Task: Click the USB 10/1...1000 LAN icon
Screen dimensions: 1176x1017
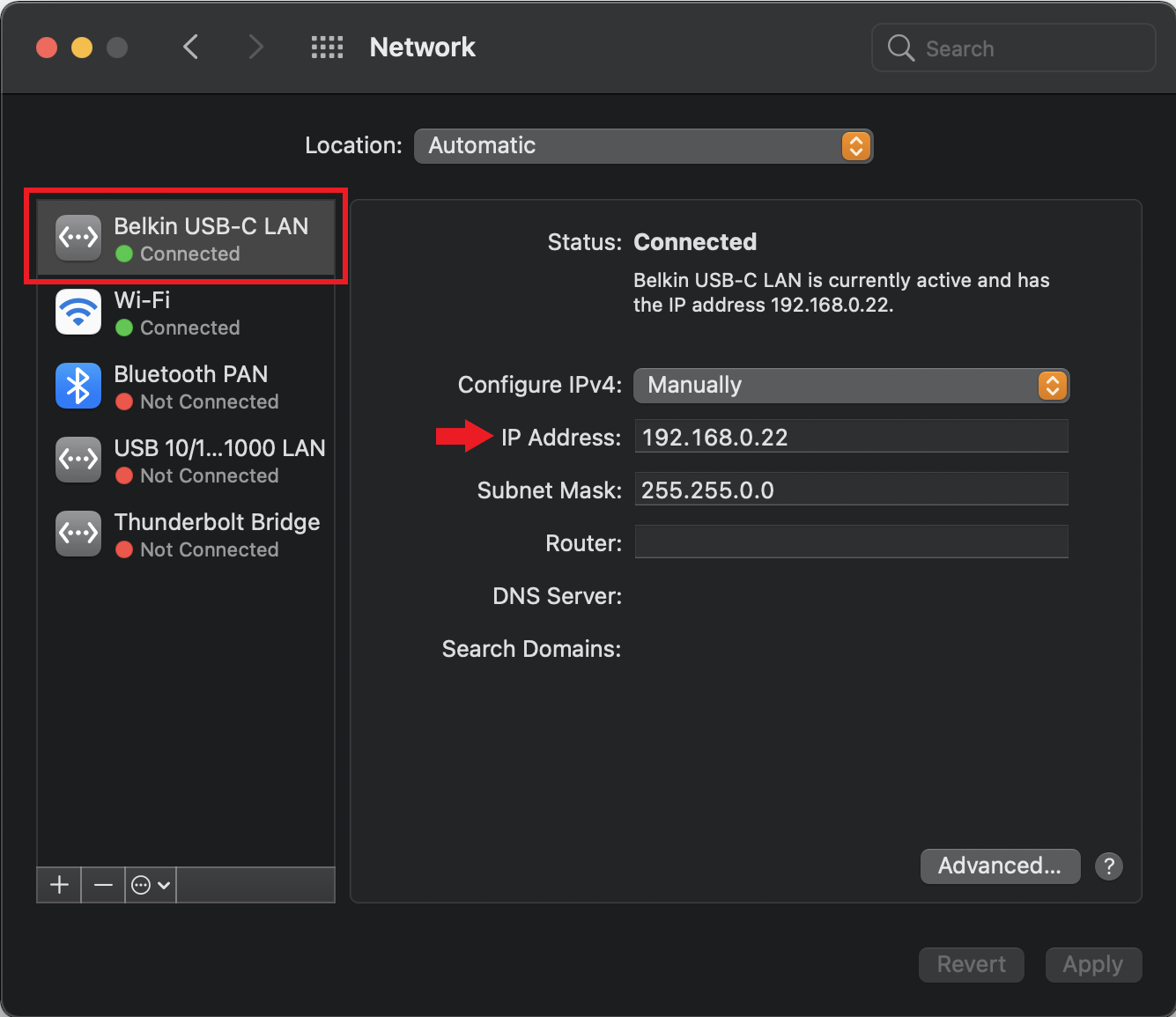Action: coord(78,460)
